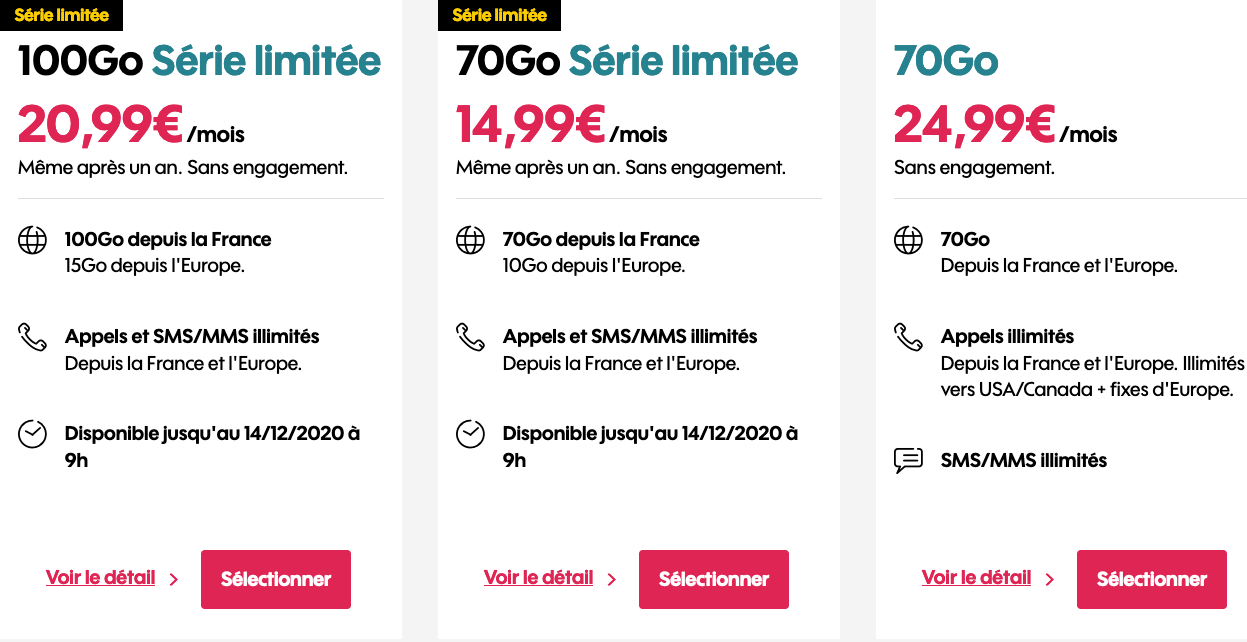Open Voir le détail for the 14,99€ plan
1247x642 pixels.
coord(539,578)
